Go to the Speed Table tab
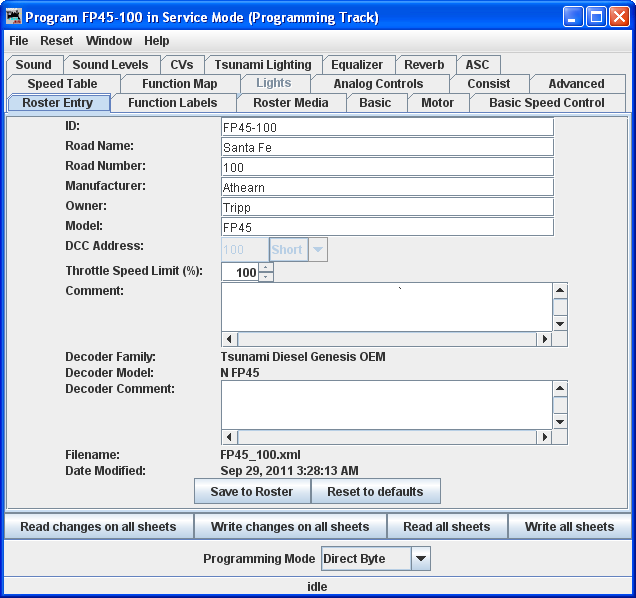The image size is (636, 598). pyautogui.click(x=62, y=84)
